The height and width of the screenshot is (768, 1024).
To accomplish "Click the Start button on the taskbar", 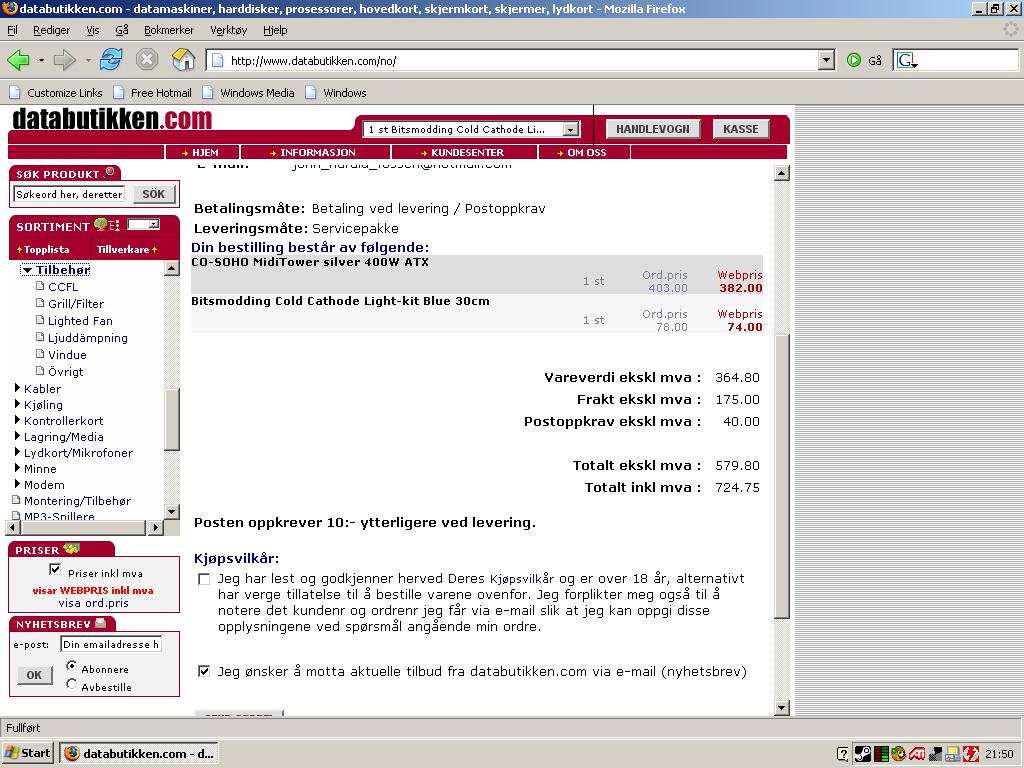I will click(x=28, y=753).
